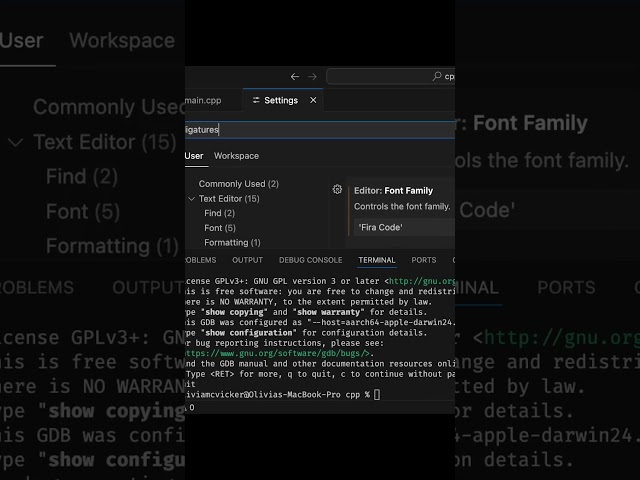Viewport: 640px width, 480px height.
Task: Click the Editor: Font Family setting title
Action: pos(393,191)
